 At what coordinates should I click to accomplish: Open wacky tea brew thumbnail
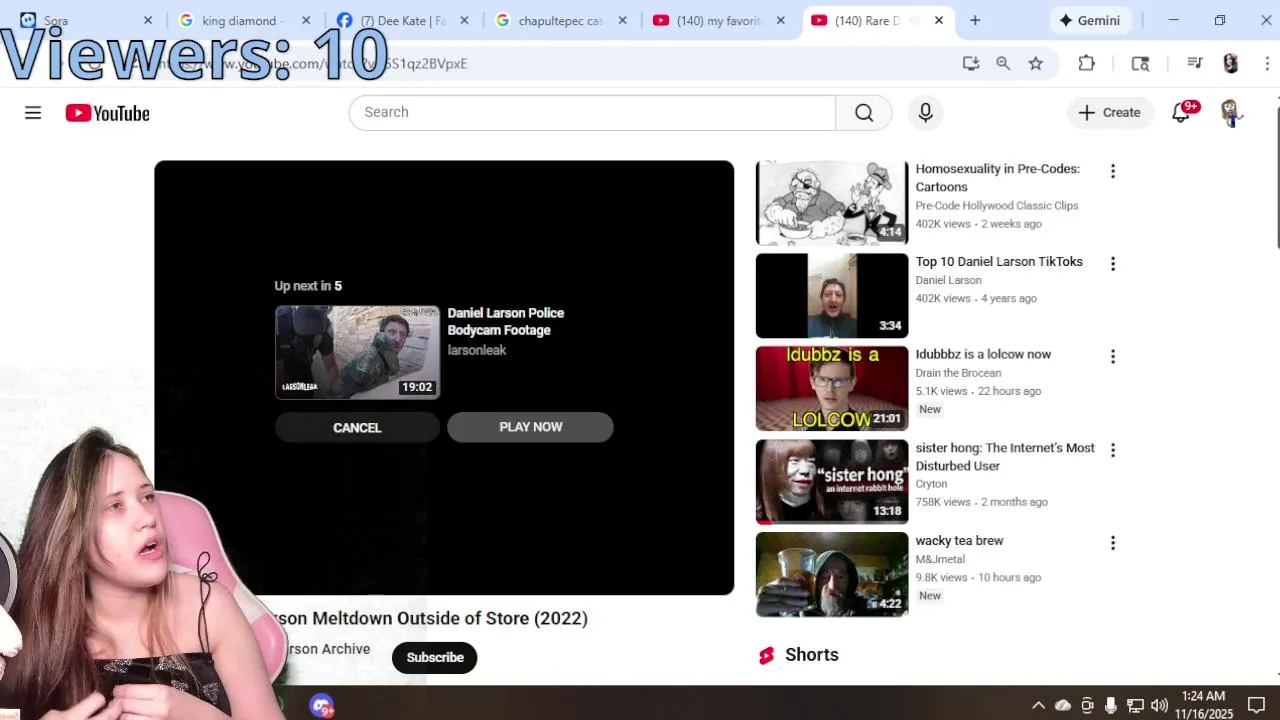(832, 574)
